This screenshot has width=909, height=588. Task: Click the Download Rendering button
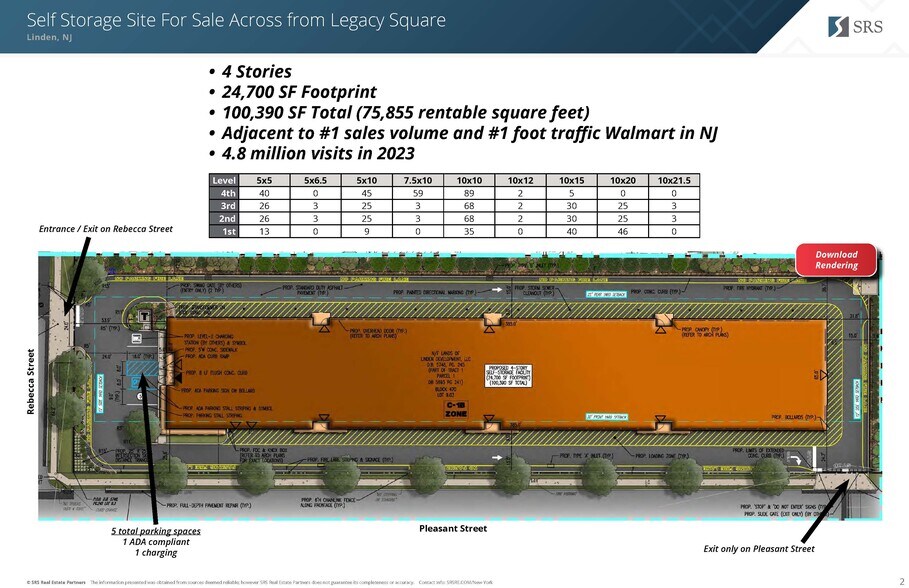[835, 259]
